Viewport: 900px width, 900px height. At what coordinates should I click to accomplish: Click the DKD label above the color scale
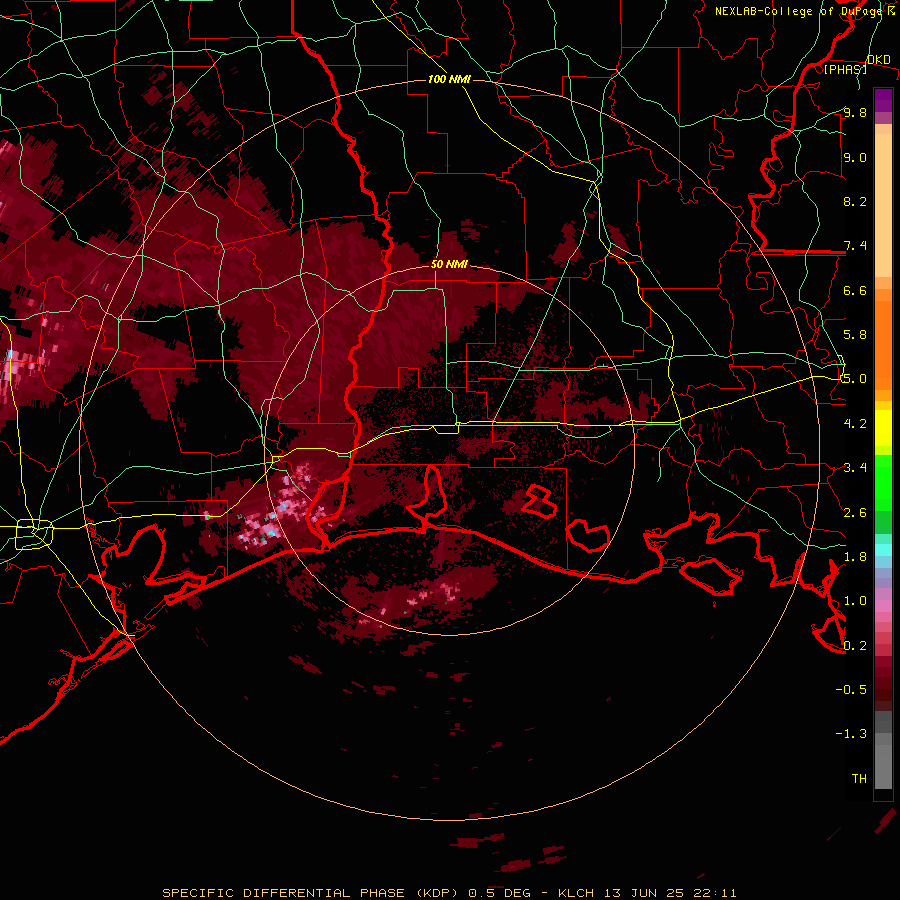(879, 60)
